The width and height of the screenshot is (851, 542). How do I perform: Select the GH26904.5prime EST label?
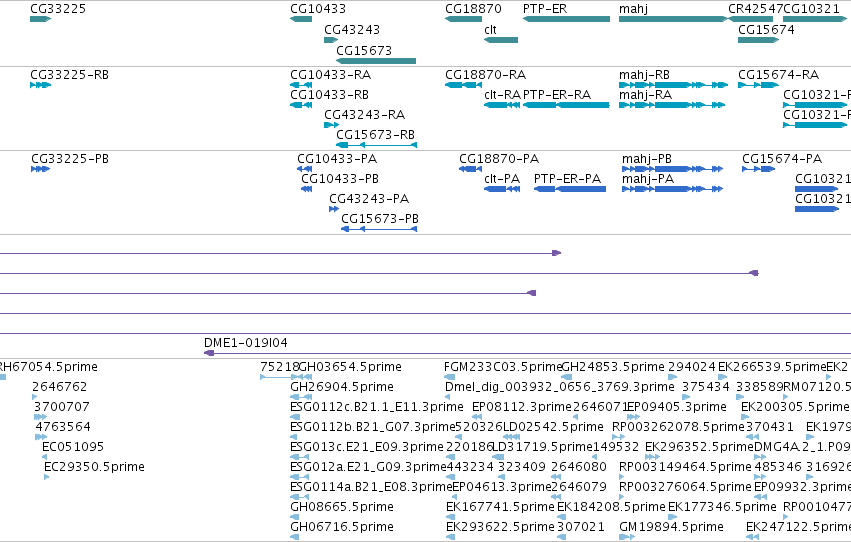(x=342, y=387)
